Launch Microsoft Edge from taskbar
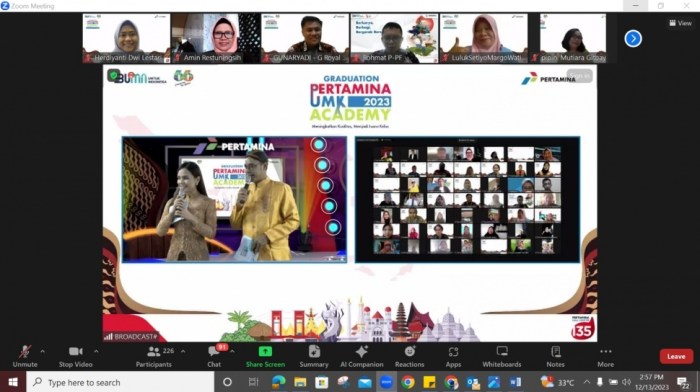This screenshot has width=700, height=392. click(279, 382)
